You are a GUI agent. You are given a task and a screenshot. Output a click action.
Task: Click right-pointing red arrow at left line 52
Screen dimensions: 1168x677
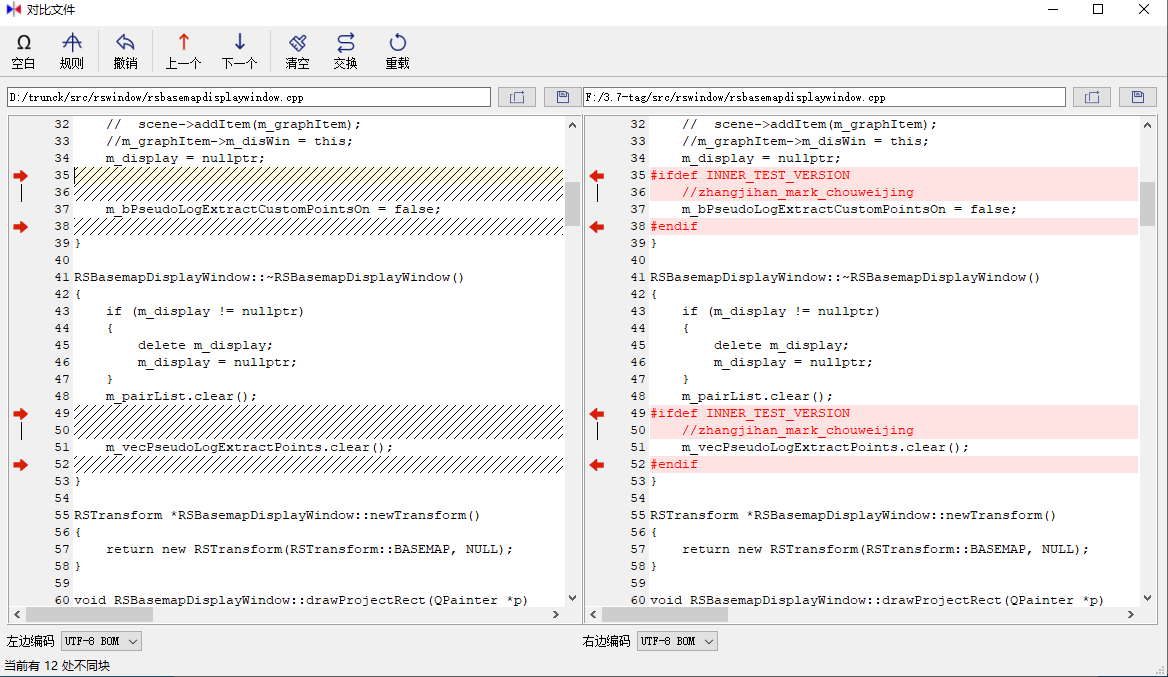click(20, 465)
